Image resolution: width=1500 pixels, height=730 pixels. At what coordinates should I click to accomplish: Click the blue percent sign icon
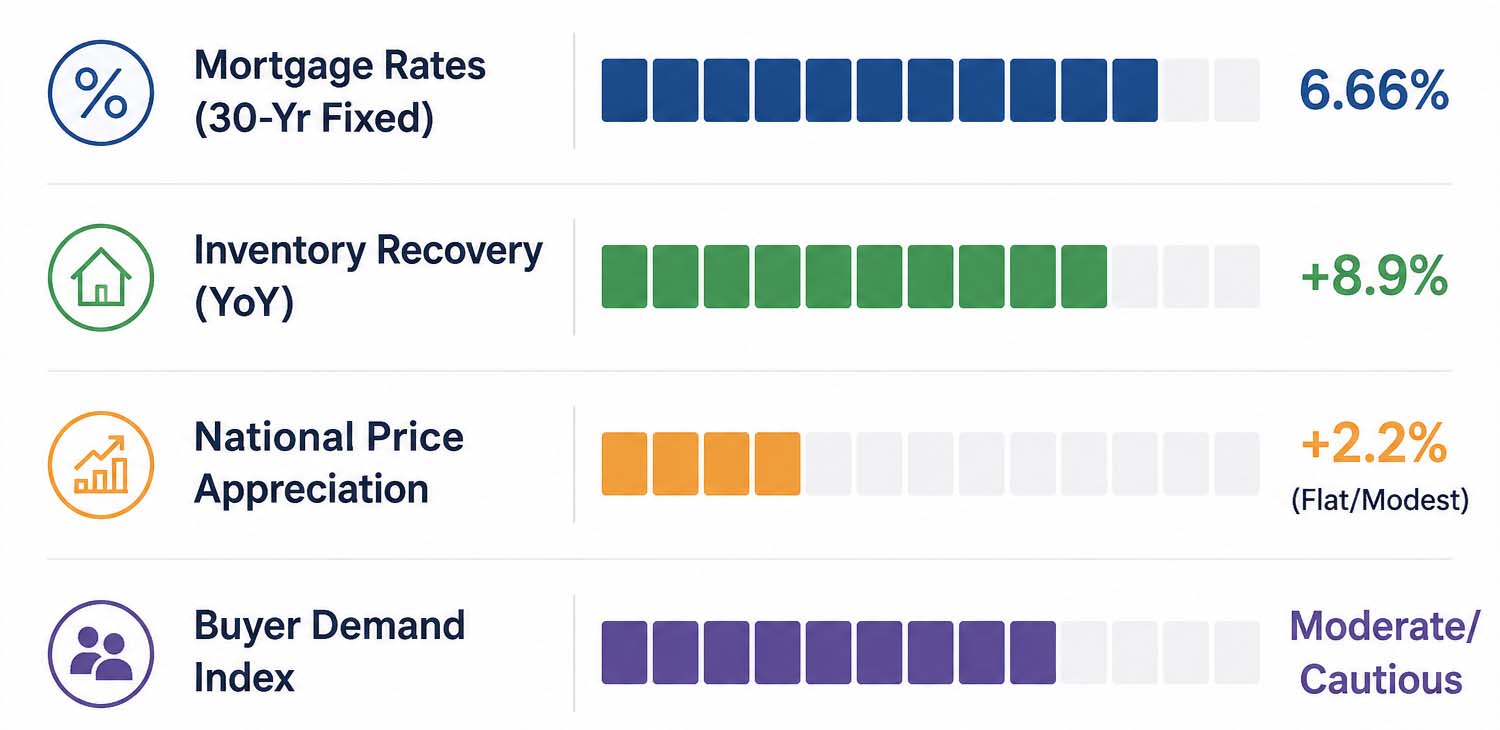pos(101,92)
